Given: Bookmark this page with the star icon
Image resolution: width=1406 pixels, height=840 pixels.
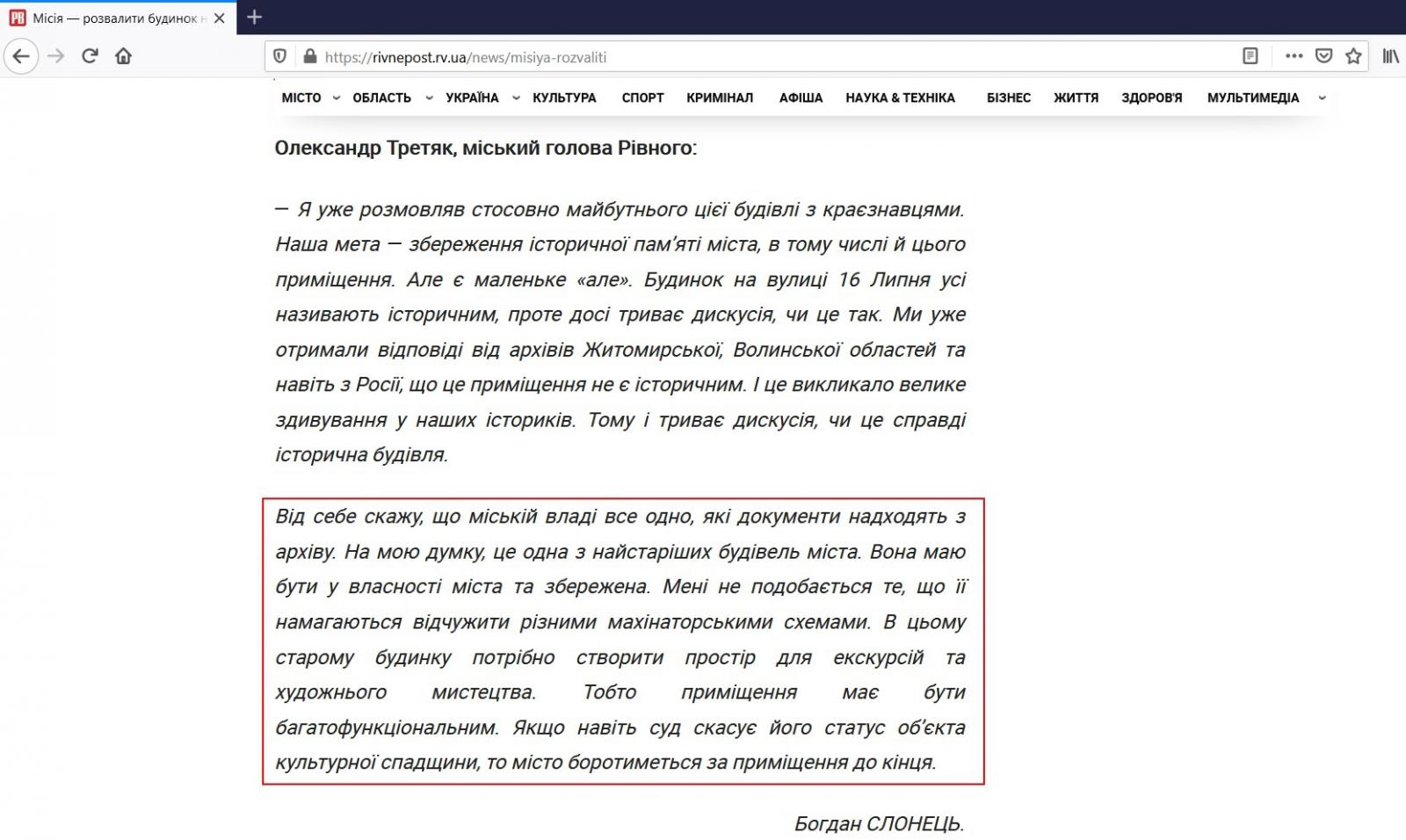Looking at the screenshot, I should (x=1353, y=56).
